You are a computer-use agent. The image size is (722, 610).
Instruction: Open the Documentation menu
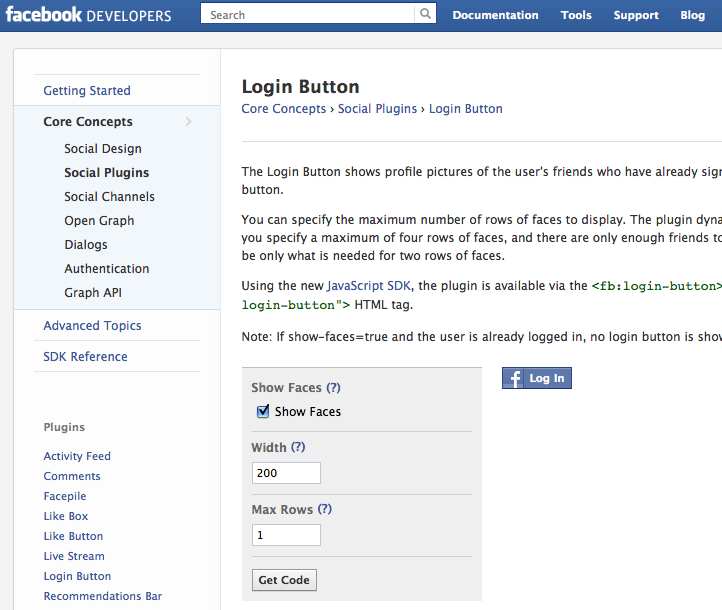(x=495, y=15)
